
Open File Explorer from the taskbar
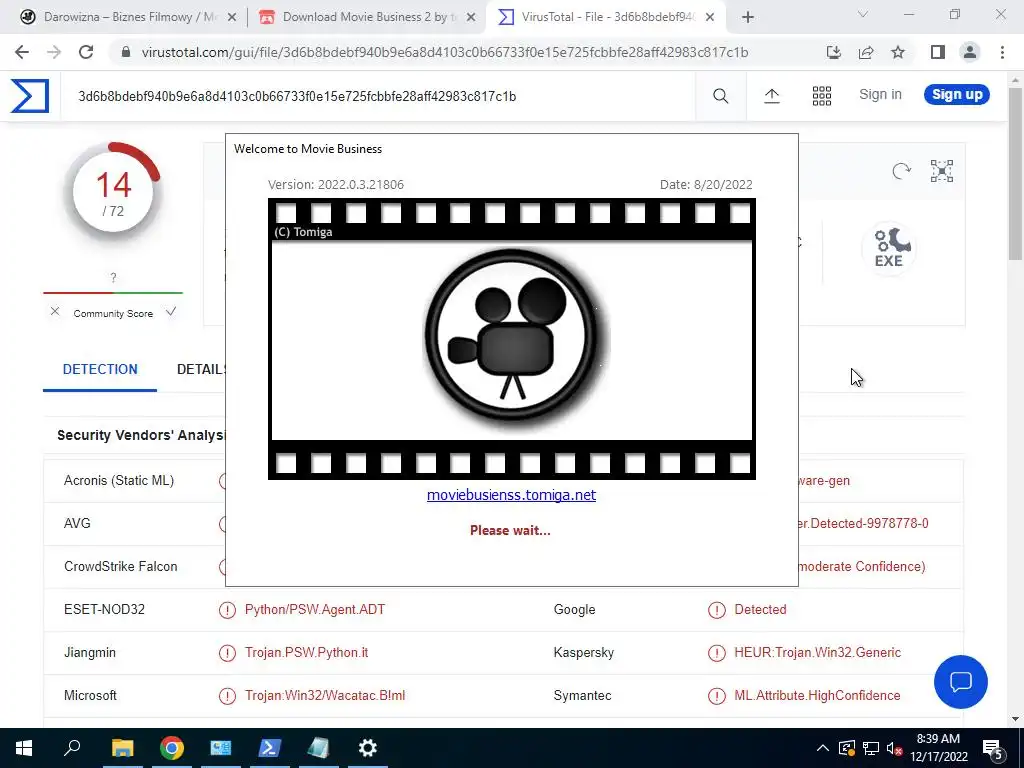122,748
